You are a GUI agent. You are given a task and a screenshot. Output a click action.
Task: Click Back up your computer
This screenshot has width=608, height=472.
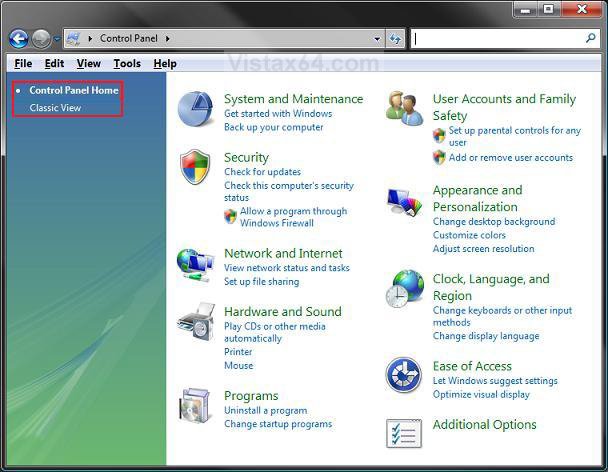(273, 127)
